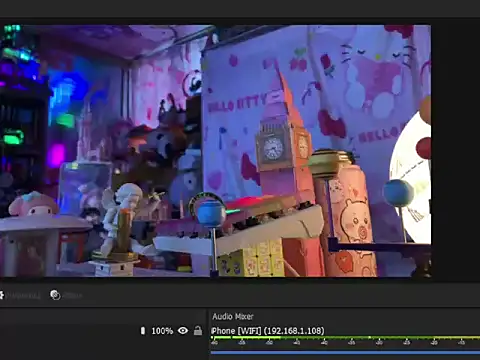This screenshot has height=360, width=480.
Task: Click the lock icon next to the source
Action: pyautogui.click(x=198, y=330)
